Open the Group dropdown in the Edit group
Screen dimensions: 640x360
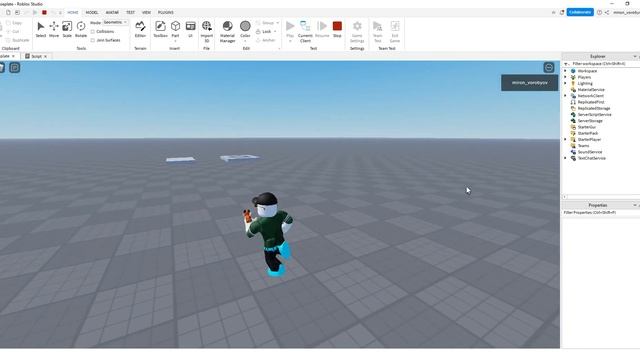[278, 23]
